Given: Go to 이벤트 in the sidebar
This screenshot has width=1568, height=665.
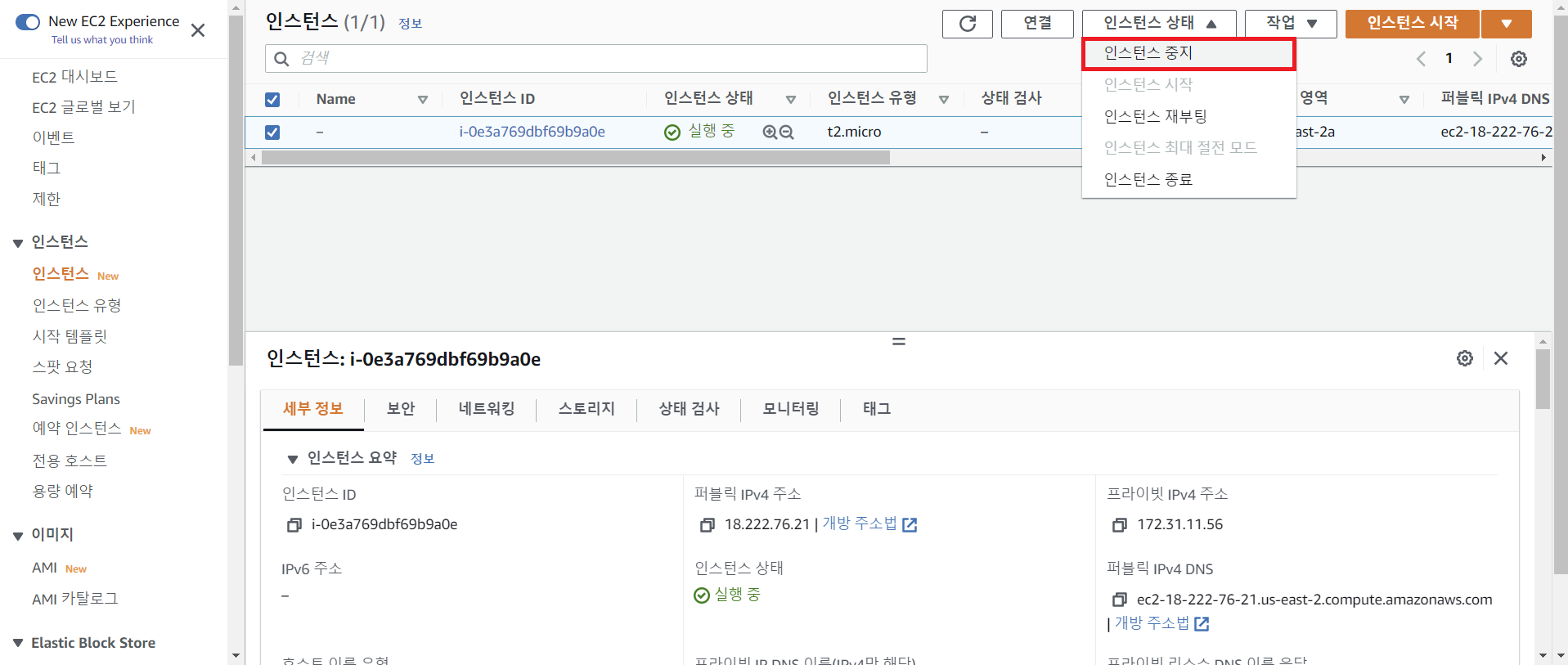Looking at the screenshot, I should [53, 137].
